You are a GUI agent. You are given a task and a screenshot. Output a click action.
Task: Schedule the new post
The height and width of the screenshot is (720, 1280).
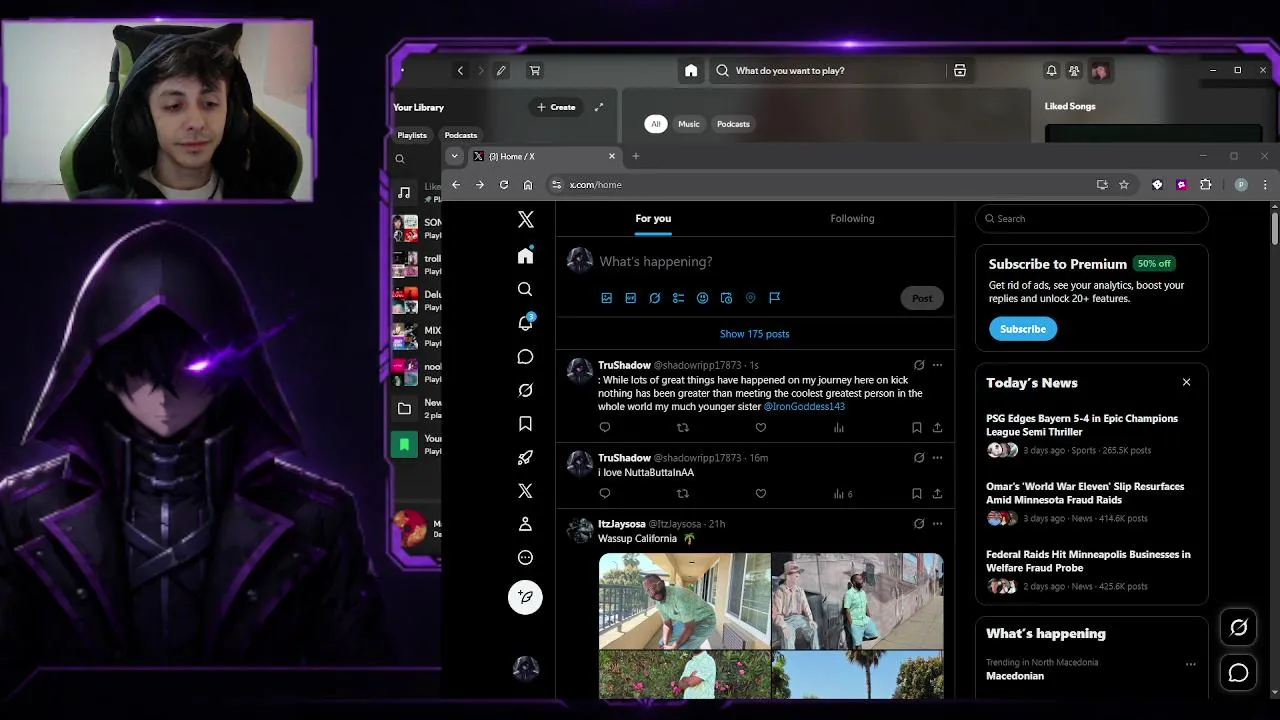tap(726, 298)
